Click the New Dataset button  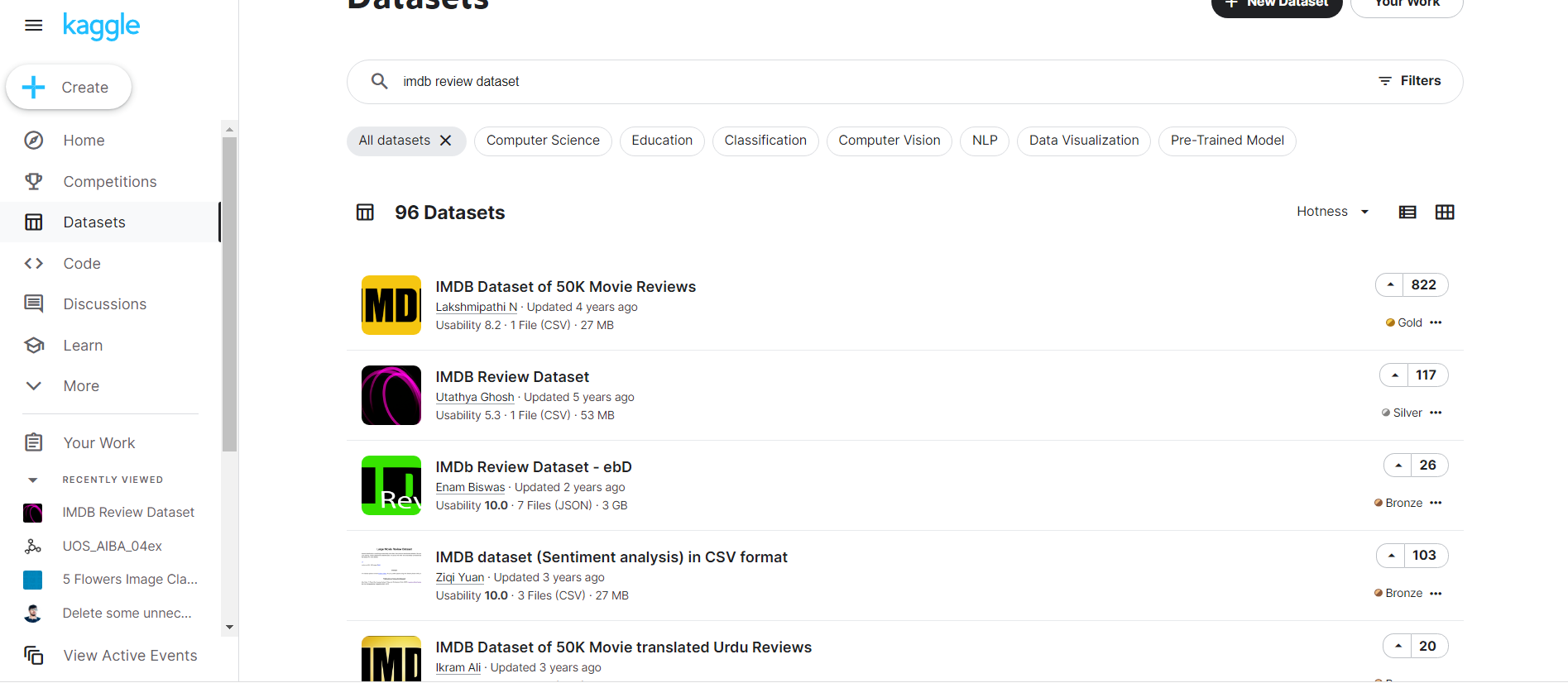pyautogui.click(x=1277, y=5)
